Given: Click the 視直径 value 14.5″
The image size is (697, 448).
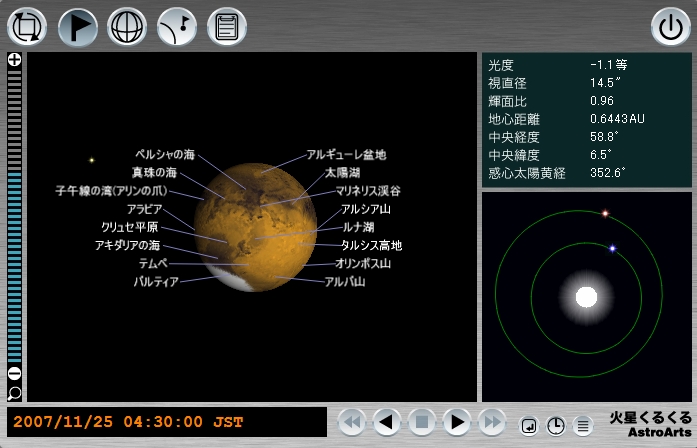Looking at the screenshot, I should (x=605, y=83).
